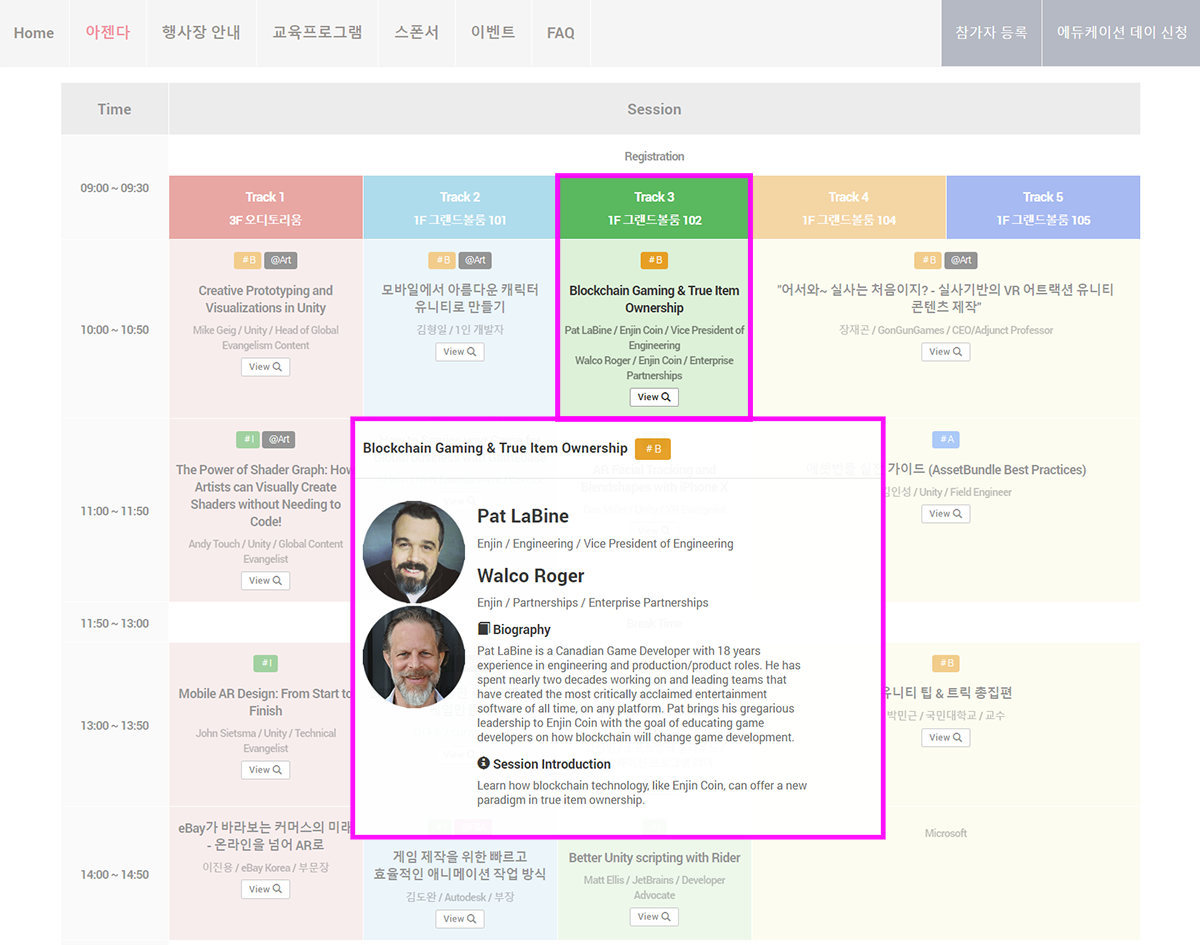Viewport: 1200px width, 945px height.
Task: Click the #B tag on Creative Prototyping
Action: pos(248,261)
